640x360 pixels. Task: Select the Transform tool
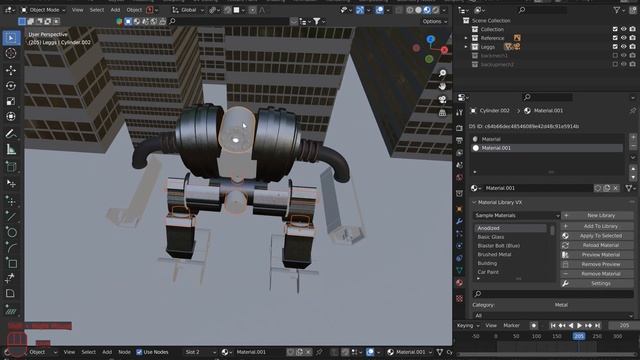(x=11, y=117)
